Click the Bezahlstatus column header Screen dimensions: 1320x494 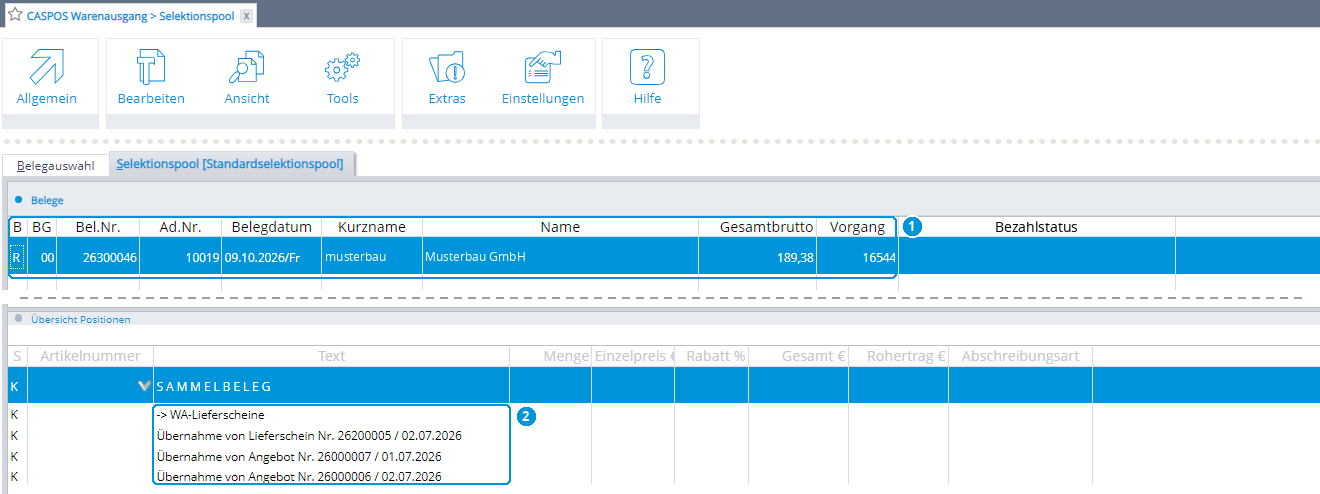pos(1036,227)
